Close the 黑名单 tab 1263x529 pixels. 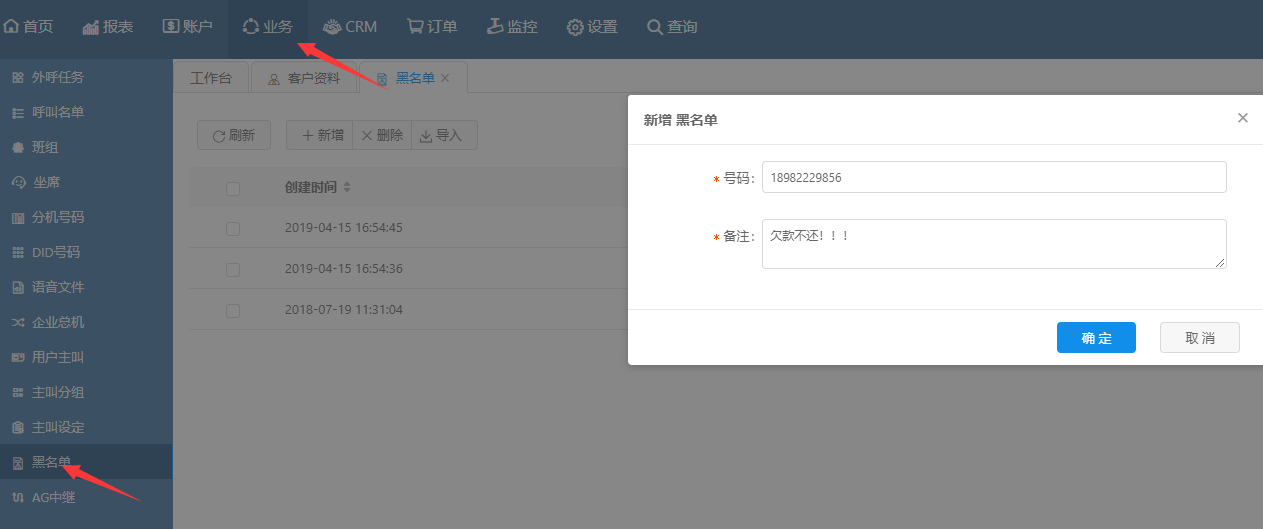[445, 78]
